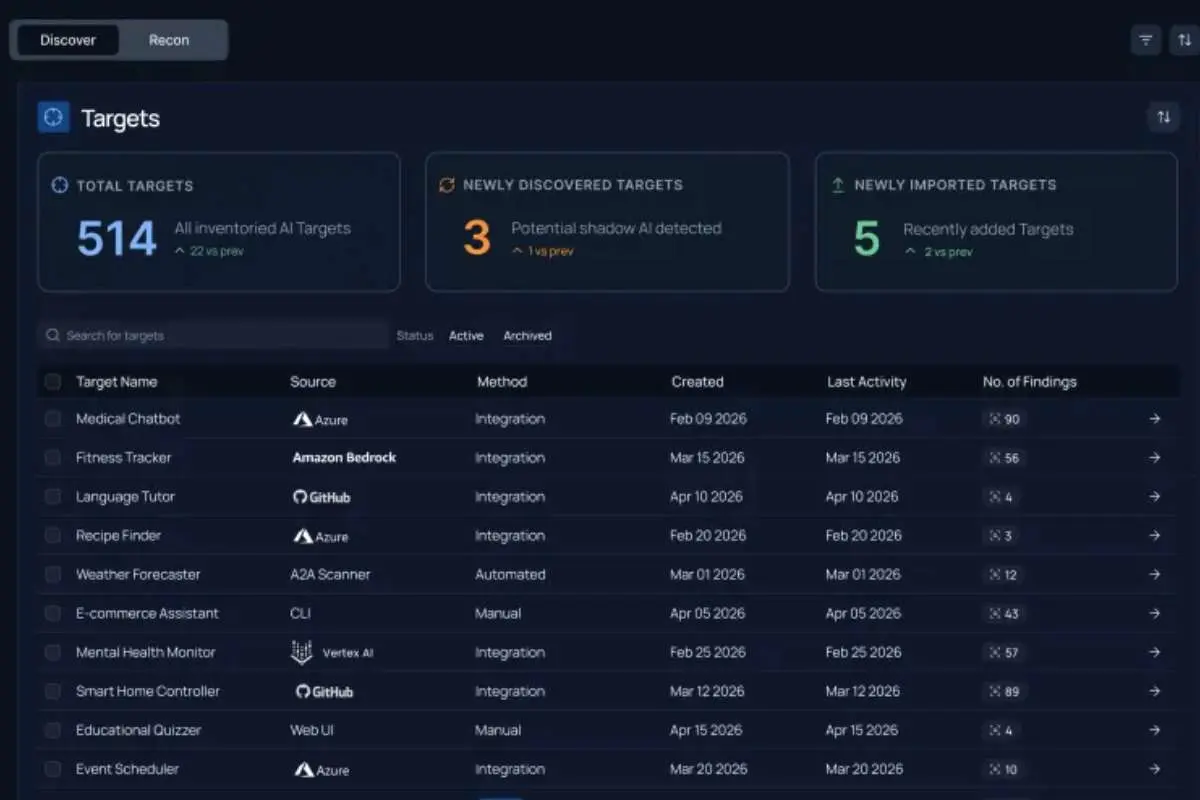Click GitHub logo in Language Tutor row
Image resolution: width=1200 pixels, height=800 pixels.
pos(322,497)
